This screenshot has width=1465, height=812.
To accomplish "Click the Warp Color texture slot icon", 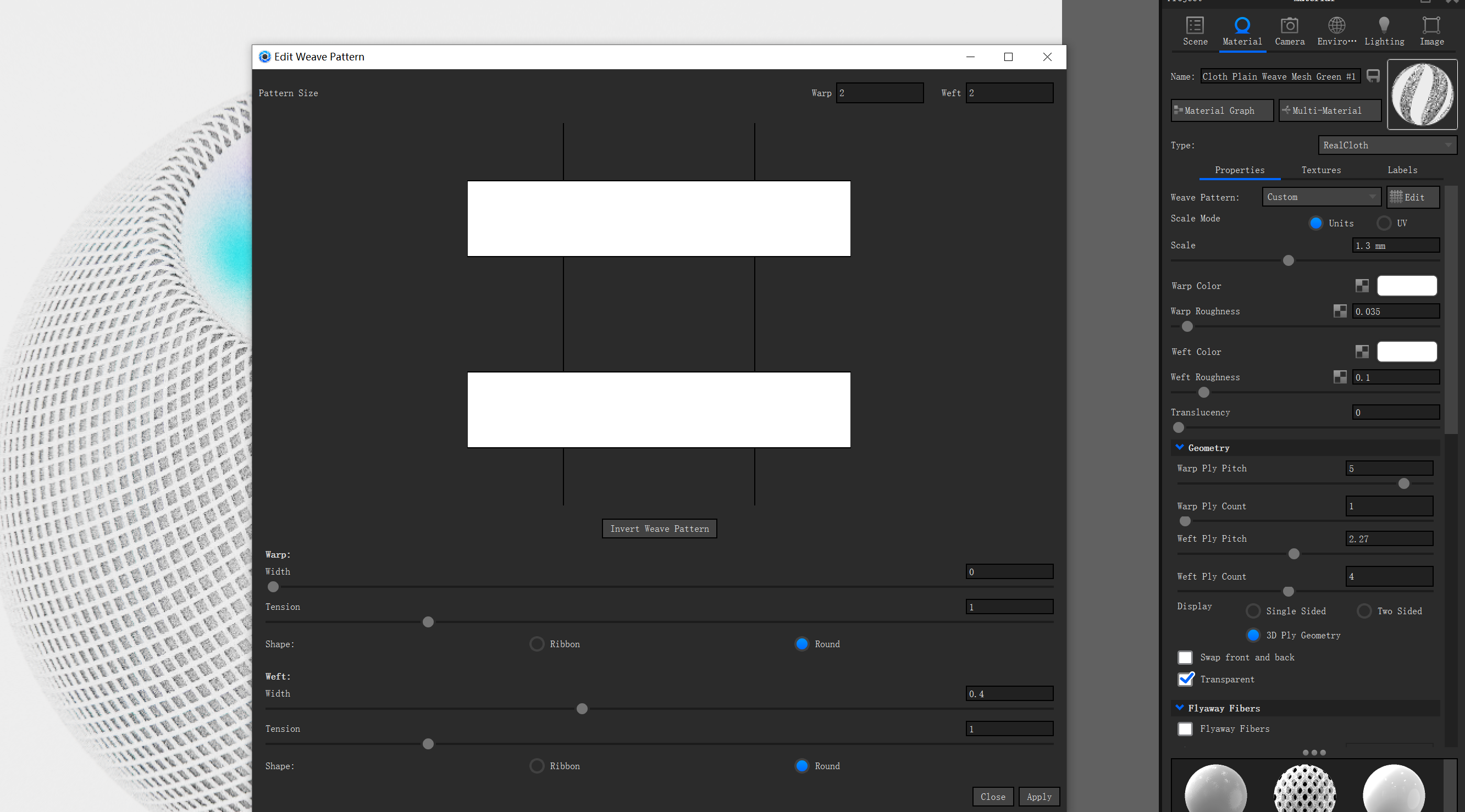I will (1362, 285).
